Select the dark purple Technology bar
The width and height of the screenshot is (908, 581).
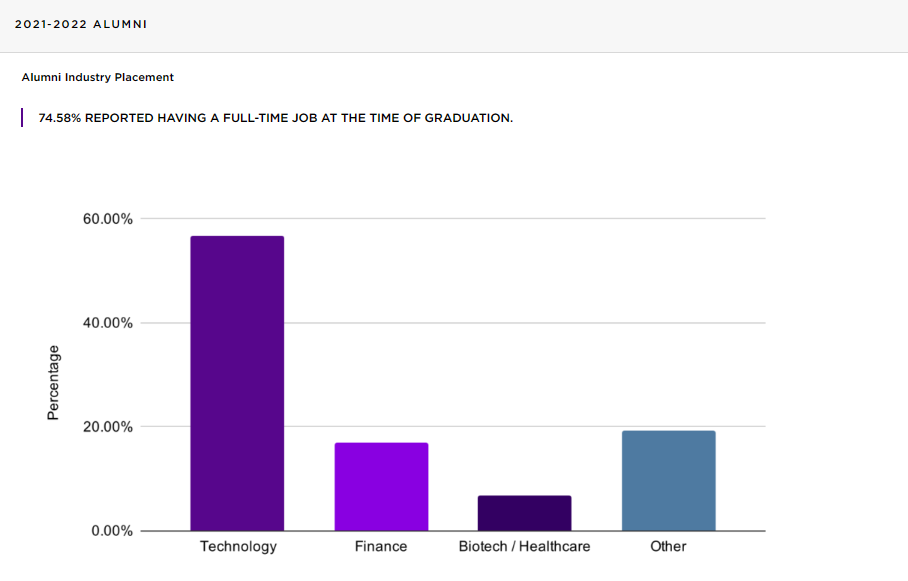(x=237, y=383)
